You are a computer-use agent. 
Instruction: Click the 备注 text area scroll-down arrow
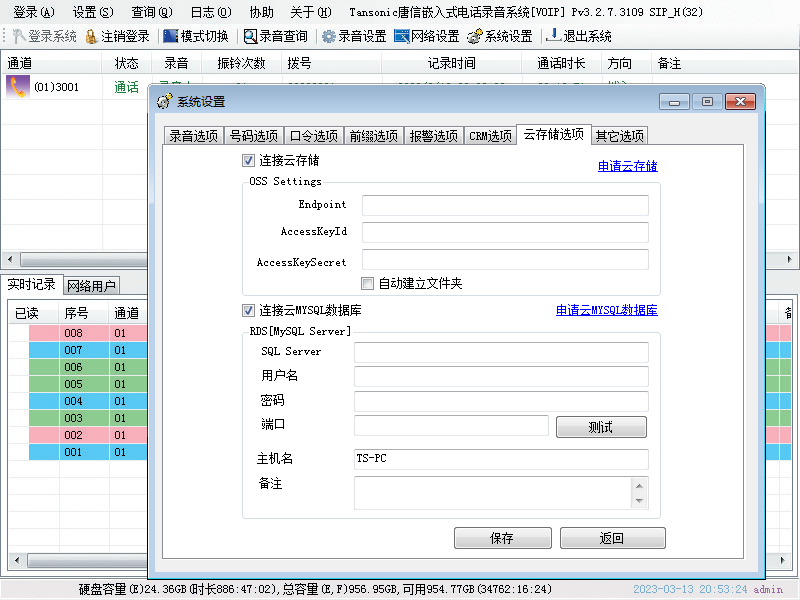[640, 501]
